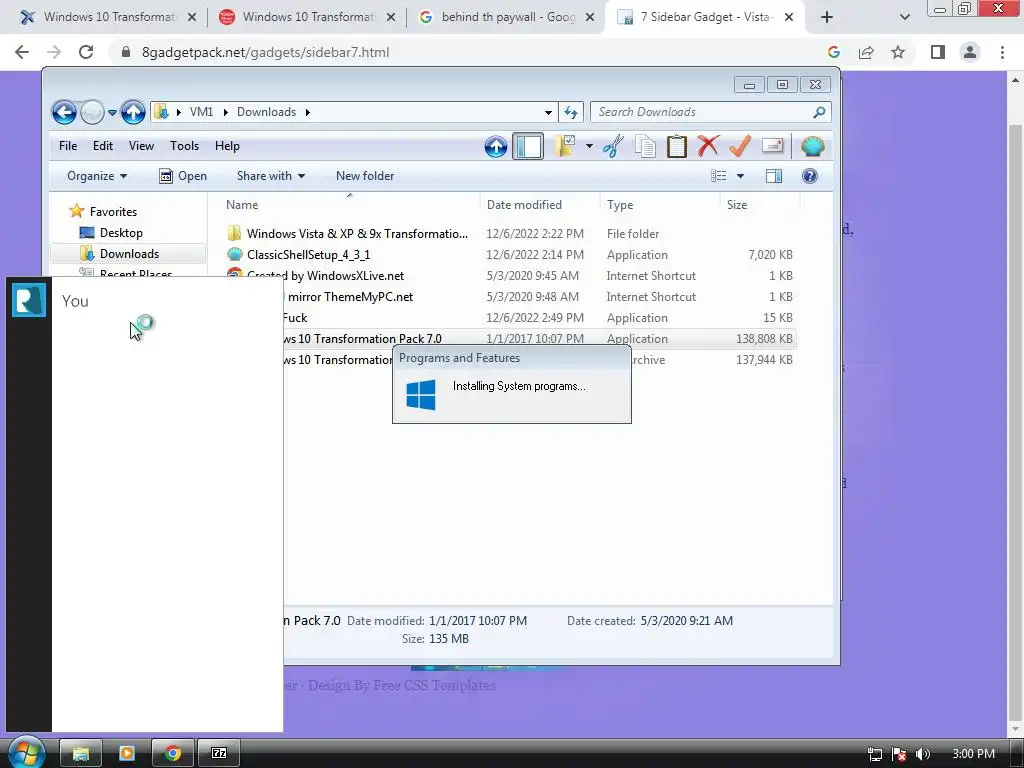The width and height of the screenshot is (1024, 768).
Task: Switch to the behind th paywall Google tab
Action: (x=507, y=17)
